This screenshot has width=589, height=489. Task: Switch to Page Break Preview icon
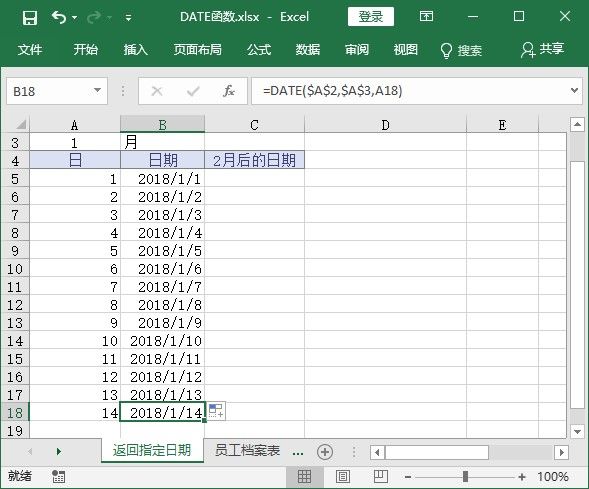[380, 477]
